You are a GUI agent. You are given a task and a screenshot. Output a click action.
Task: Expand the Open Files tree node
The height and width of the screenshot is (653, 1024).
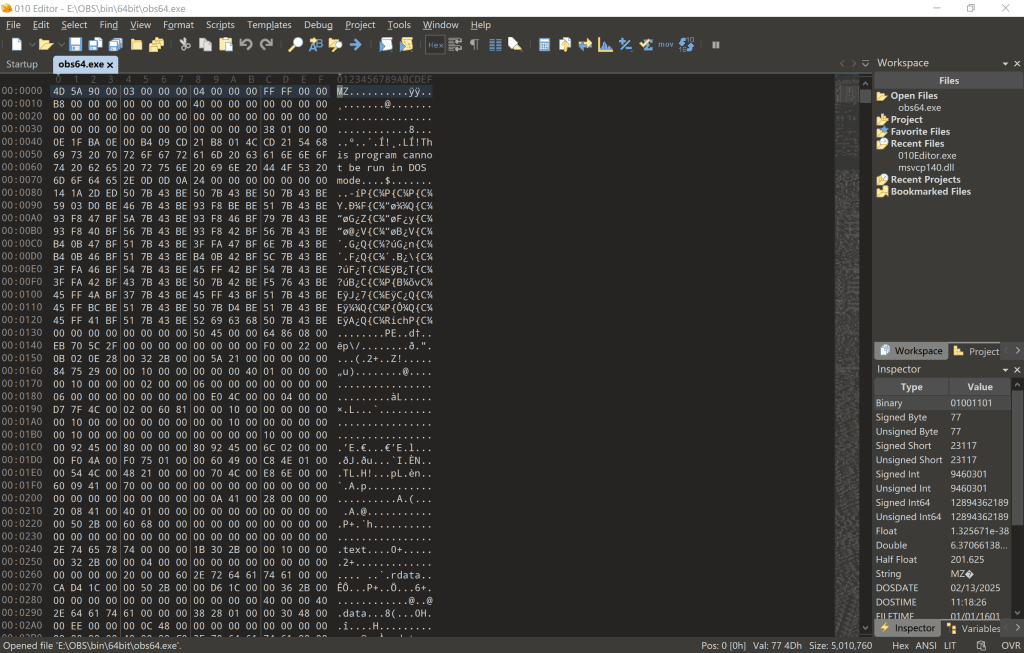(906, 95)
